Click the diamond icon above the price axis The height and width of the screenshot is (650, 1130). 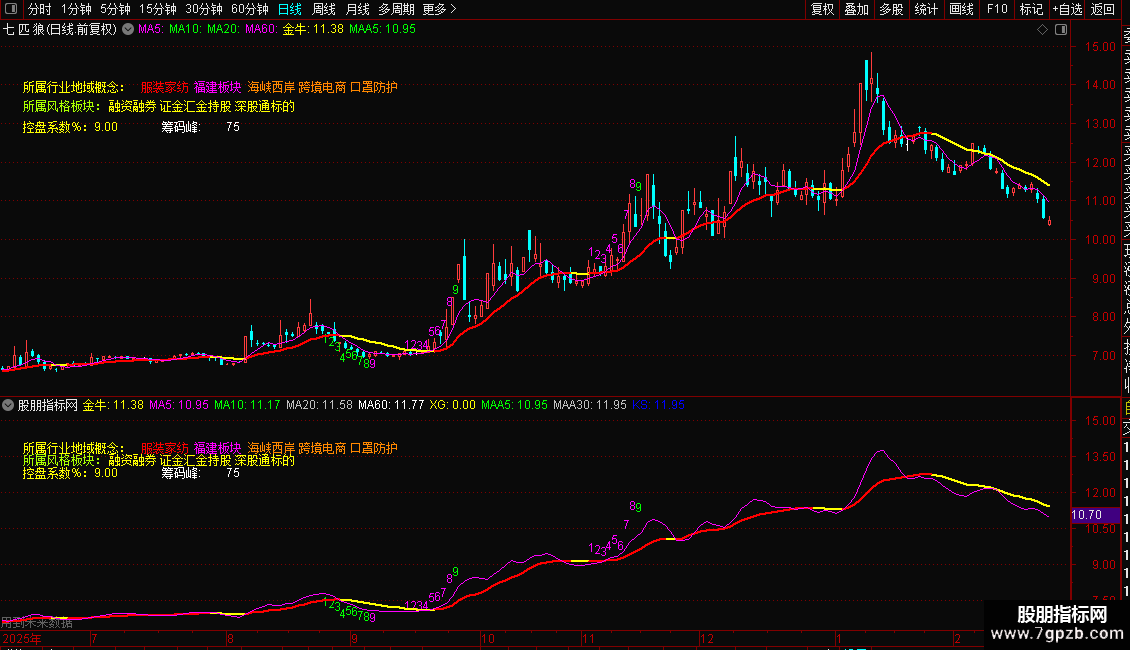click(x=1043, y=30)
